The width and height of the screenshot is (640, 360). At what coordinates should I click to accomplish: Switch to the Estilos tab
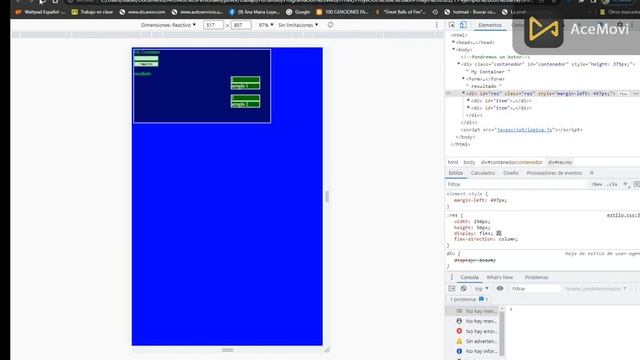click(456, 173)
